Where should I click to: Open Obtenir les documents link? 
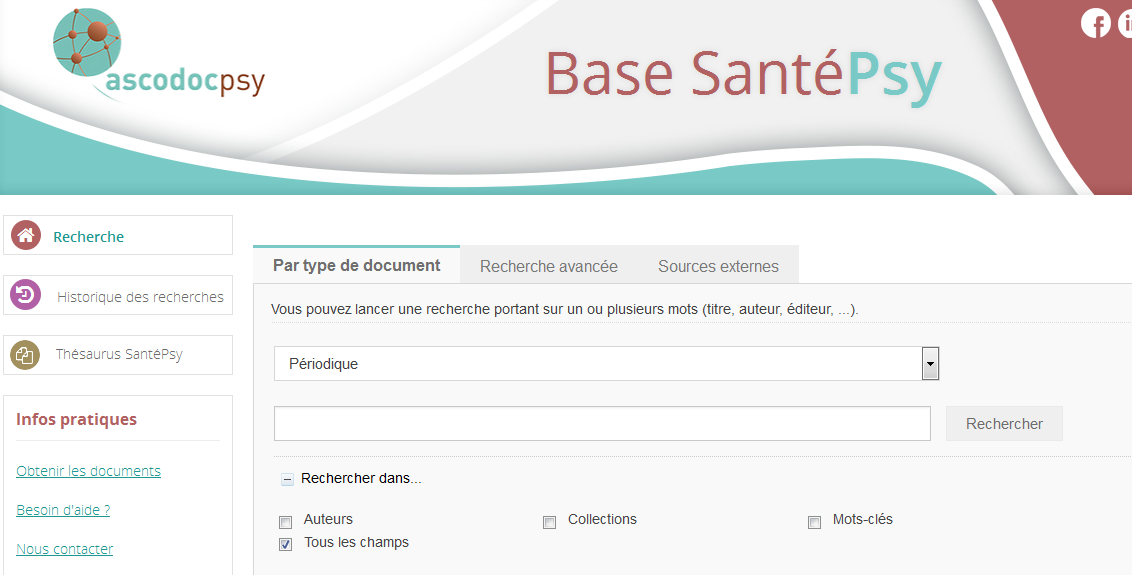click(88, 471)
